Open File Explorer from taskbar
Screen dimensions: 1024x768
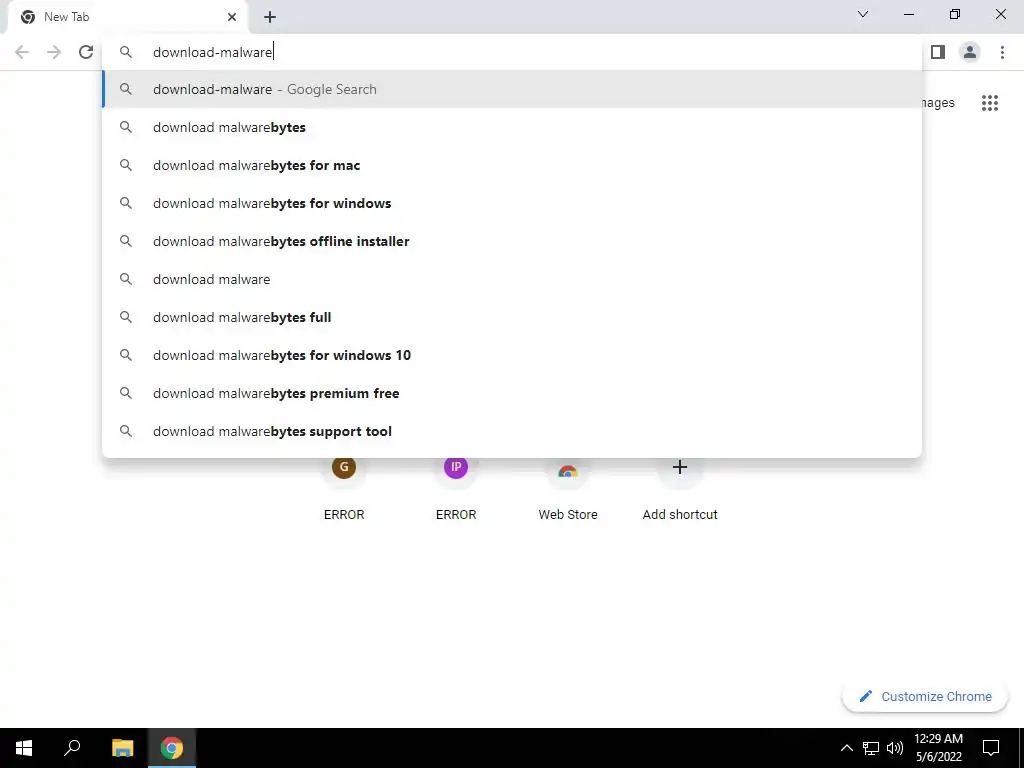coord(122,748)
